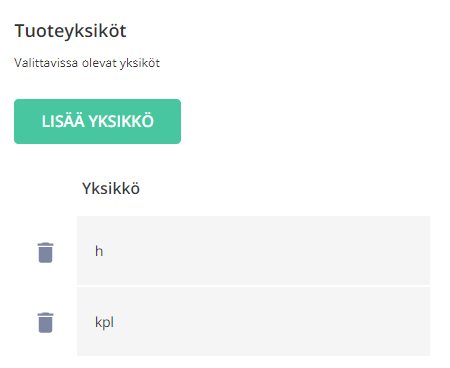
Task: Focus the 'kpl' unit input field
Action: (253, 322)
